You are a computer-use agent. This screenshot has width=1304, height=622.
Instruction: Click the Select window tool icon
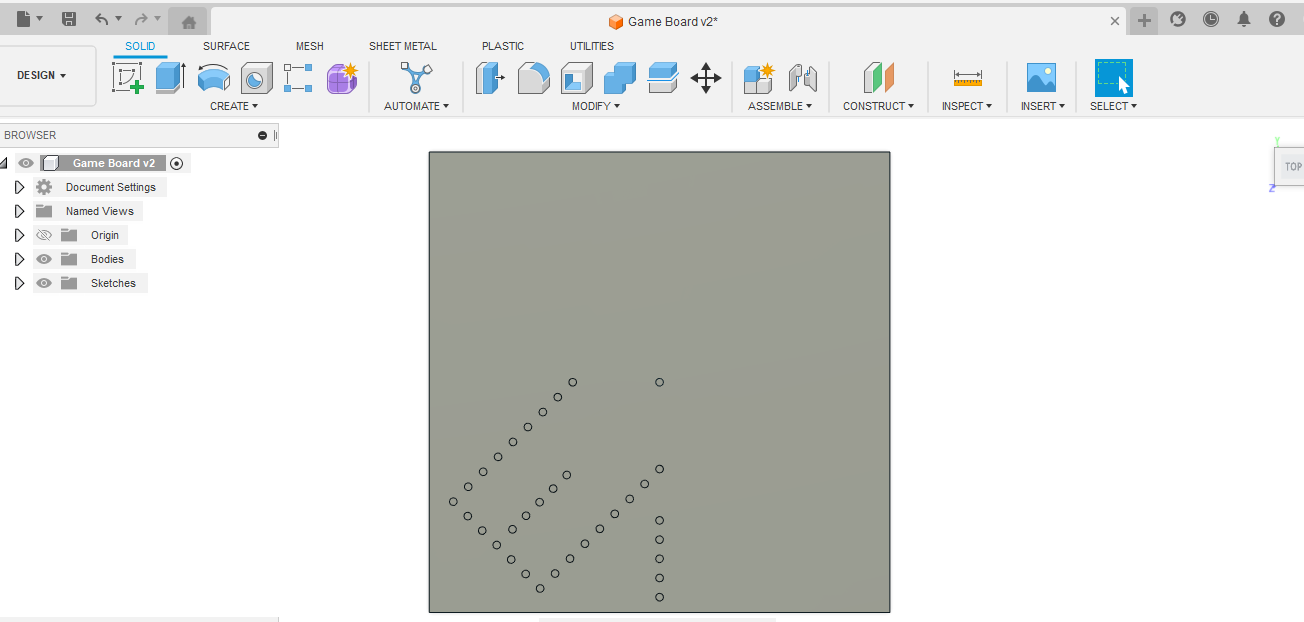point(1113,78)
